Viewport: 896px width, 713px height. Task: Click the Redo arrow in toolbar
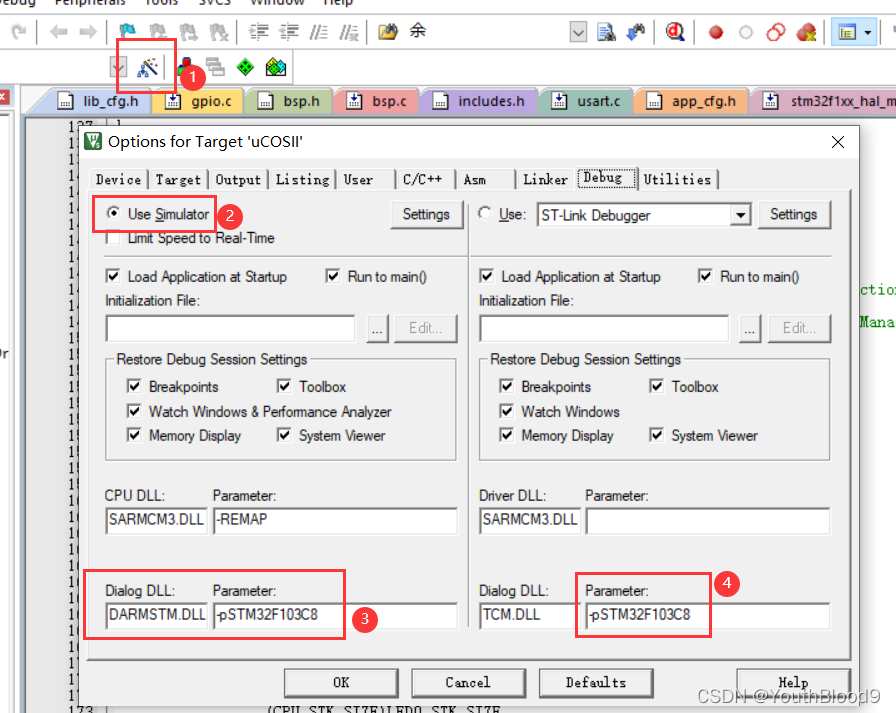(19, 31)
